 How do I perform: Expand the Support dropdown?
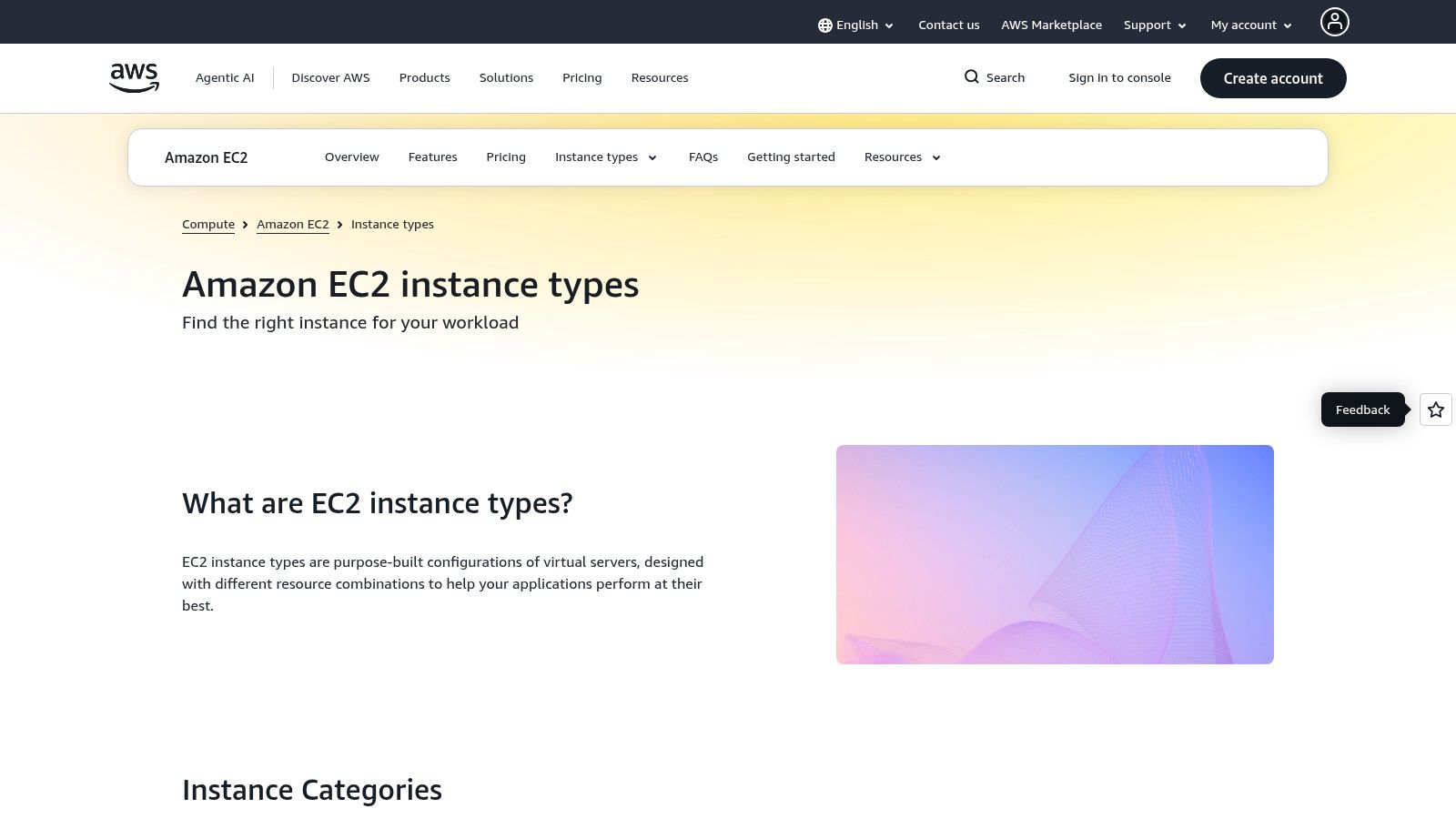pos(1154,25)
